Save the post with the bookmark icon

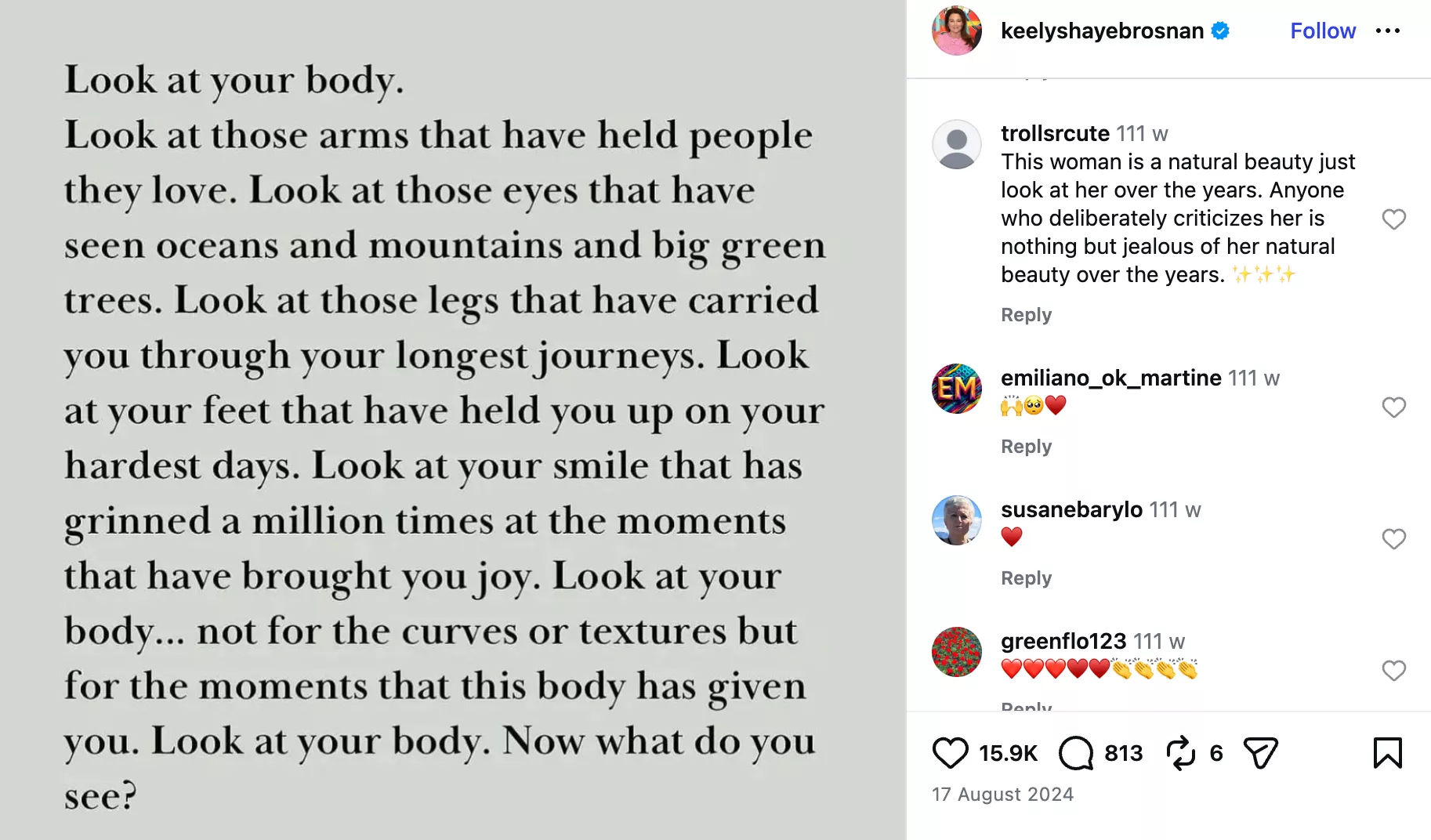pos(1387,753)
